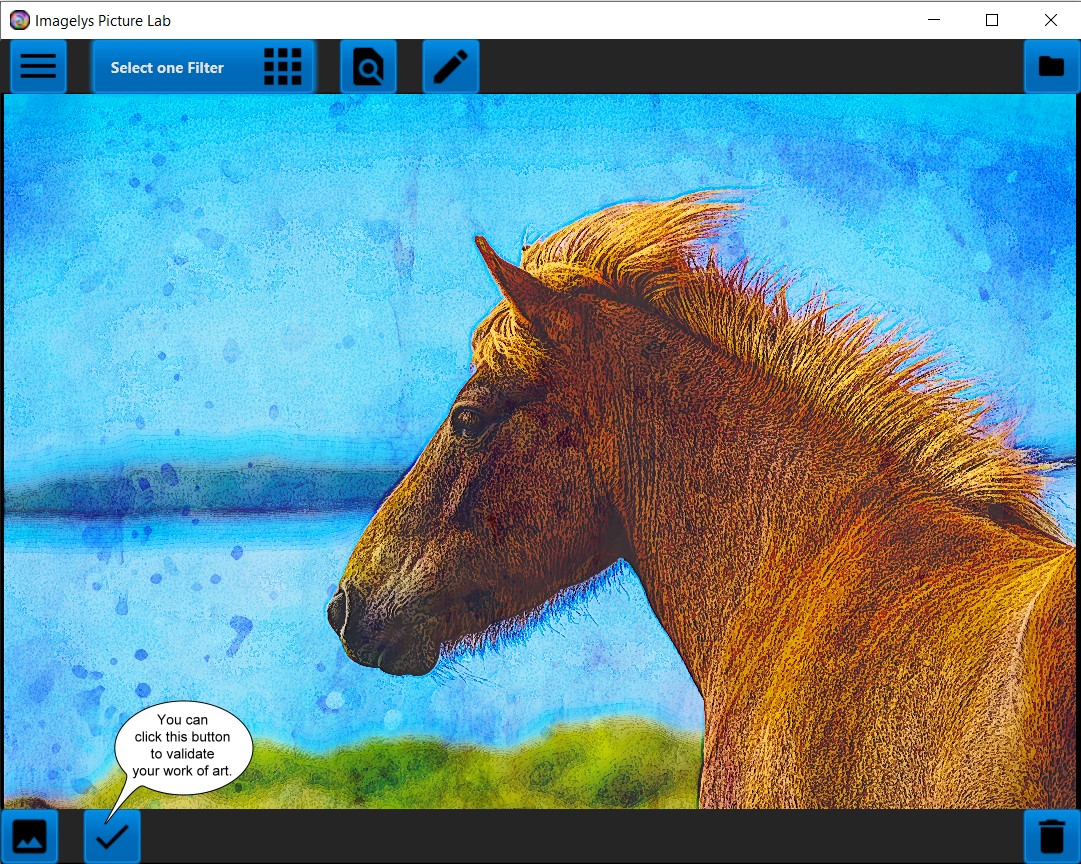Click the horse's eye in the picture
This screenshot has width=1081, height=864.
(x=468, y=421)
